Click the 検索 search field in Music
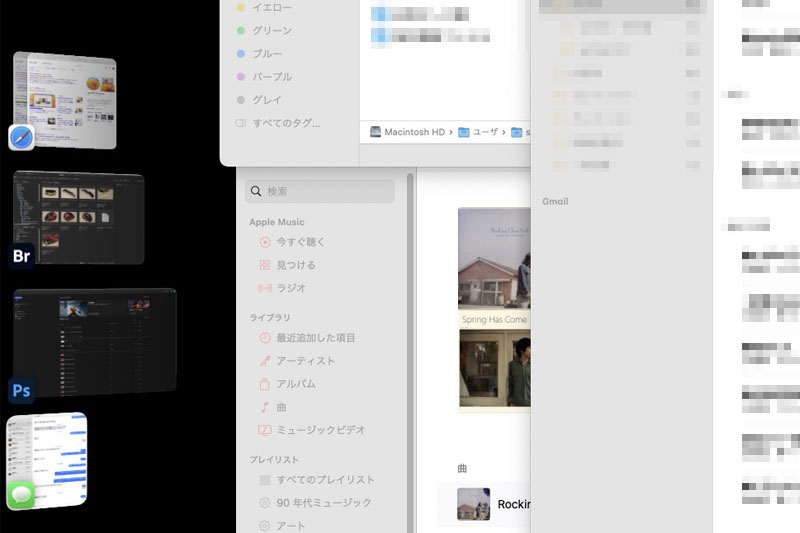The width and height of the screenshot is (800, 533). click(320, 191)
